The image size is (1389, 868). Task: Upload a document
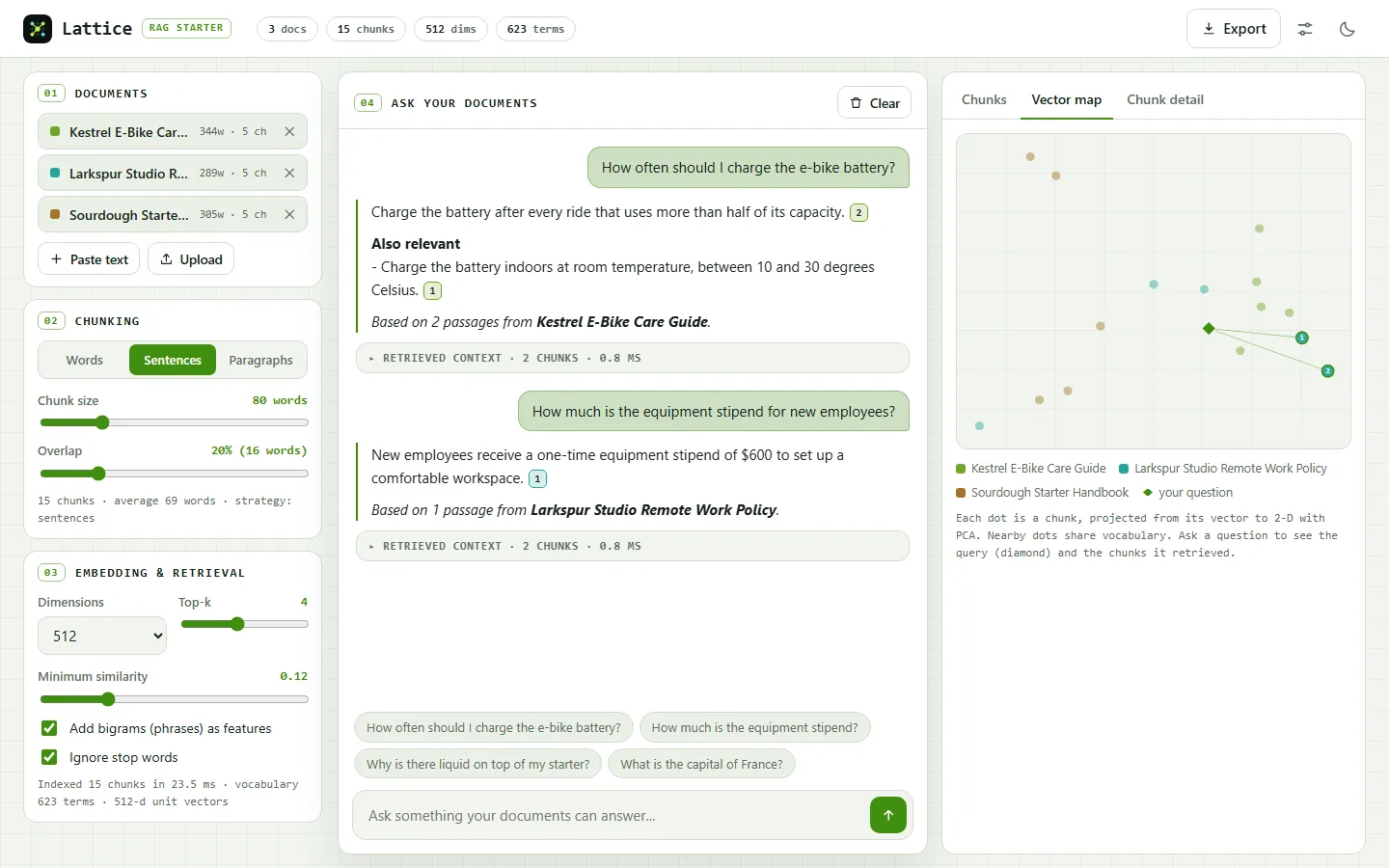coord(191,259)
